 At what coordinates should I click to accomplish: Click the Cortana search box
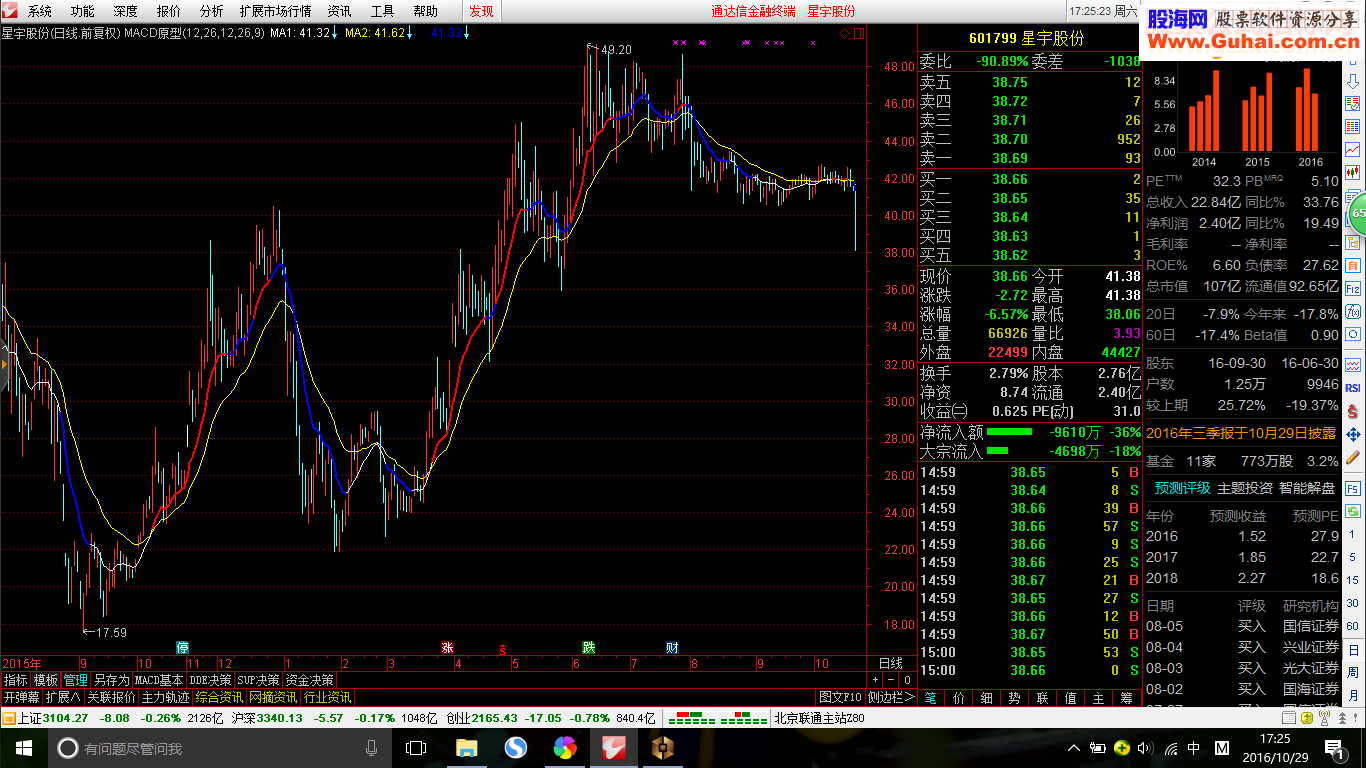coord(219,747)
